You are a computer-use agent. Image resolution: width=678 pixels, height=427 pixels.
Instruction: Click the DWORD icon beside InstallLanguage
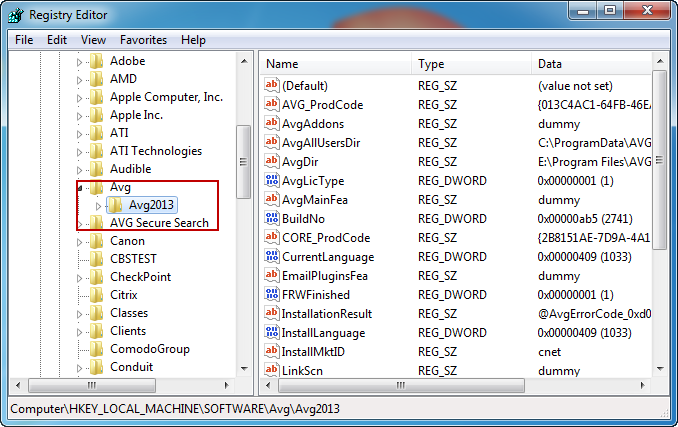point(272,332)
